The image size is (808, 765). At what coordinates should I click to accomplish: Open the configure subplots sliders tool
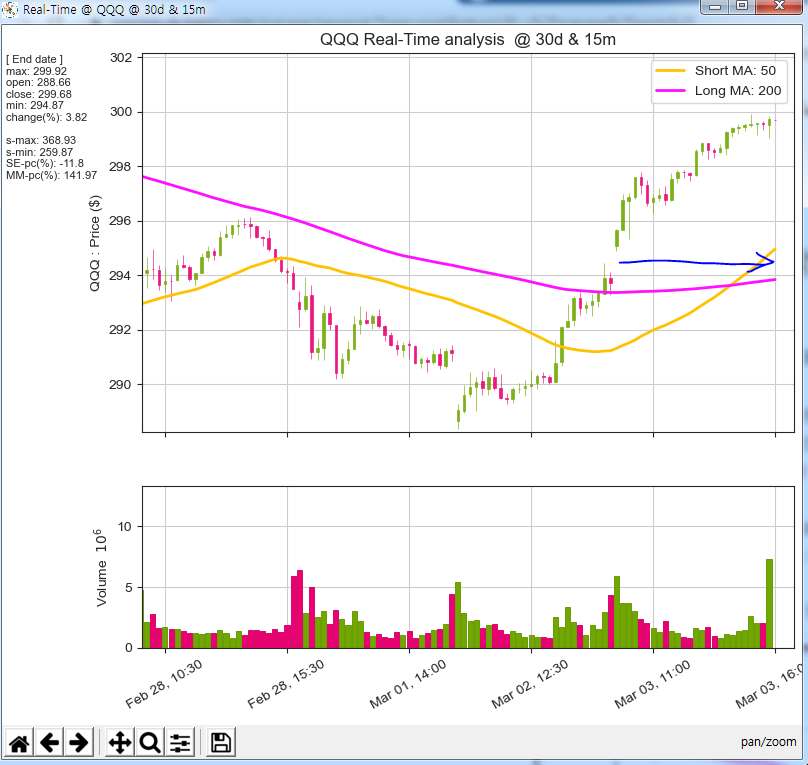point(180,742)
